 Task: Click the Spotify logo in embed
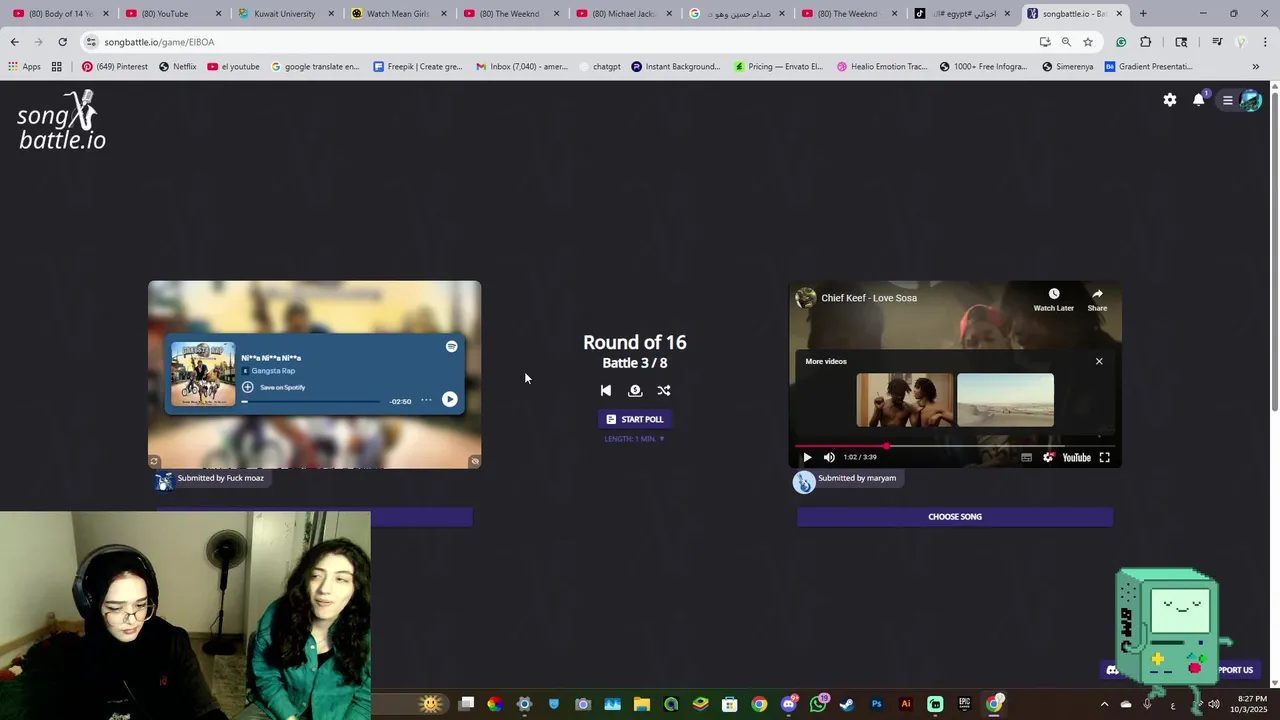452,346
